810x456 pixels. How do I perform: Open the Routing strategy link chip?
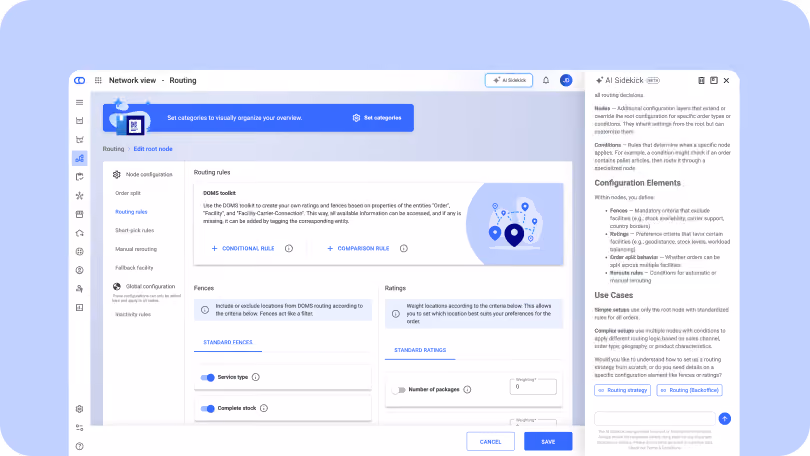click(622, 390)
